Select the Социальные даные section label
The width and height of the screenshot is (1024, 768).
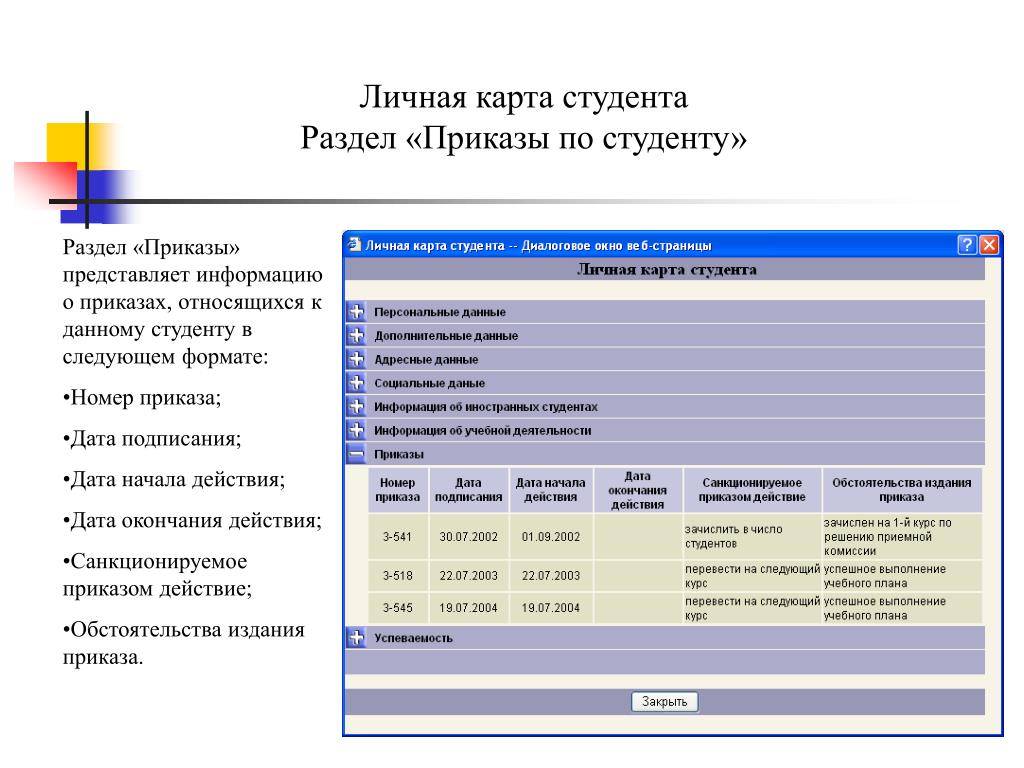429,383
